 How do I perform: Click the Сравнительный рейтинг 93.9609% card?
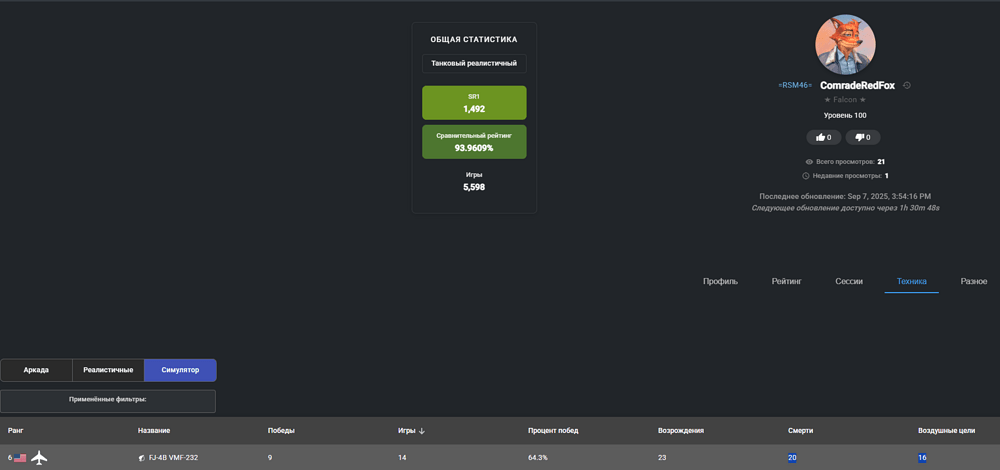[x=474, y=142]
